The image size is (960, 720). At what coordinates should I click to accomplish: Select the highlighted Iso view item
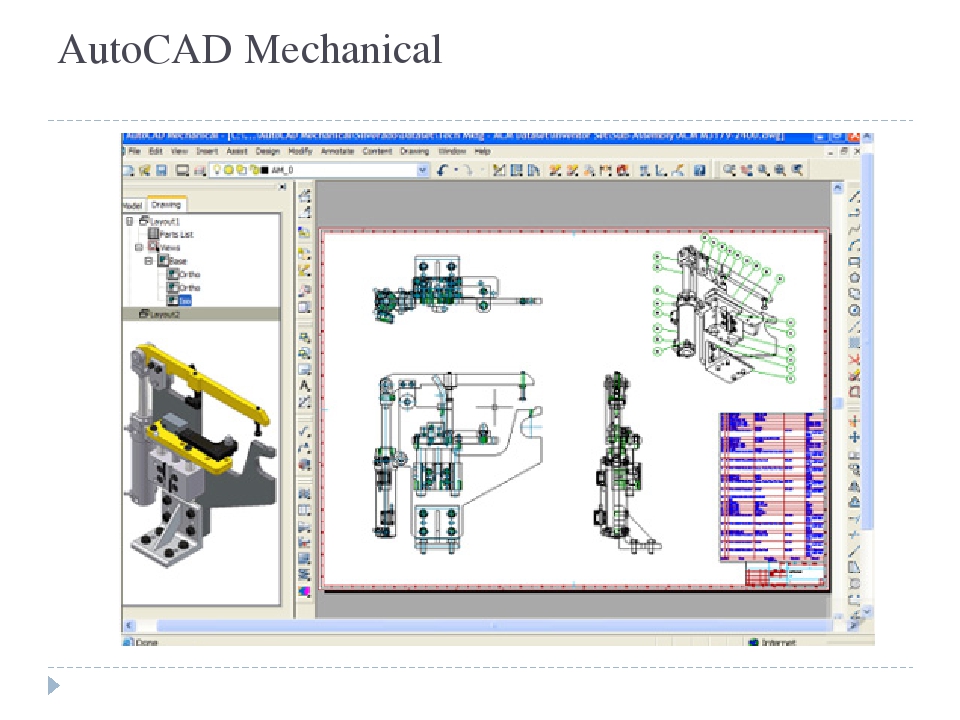pos(185,301)
